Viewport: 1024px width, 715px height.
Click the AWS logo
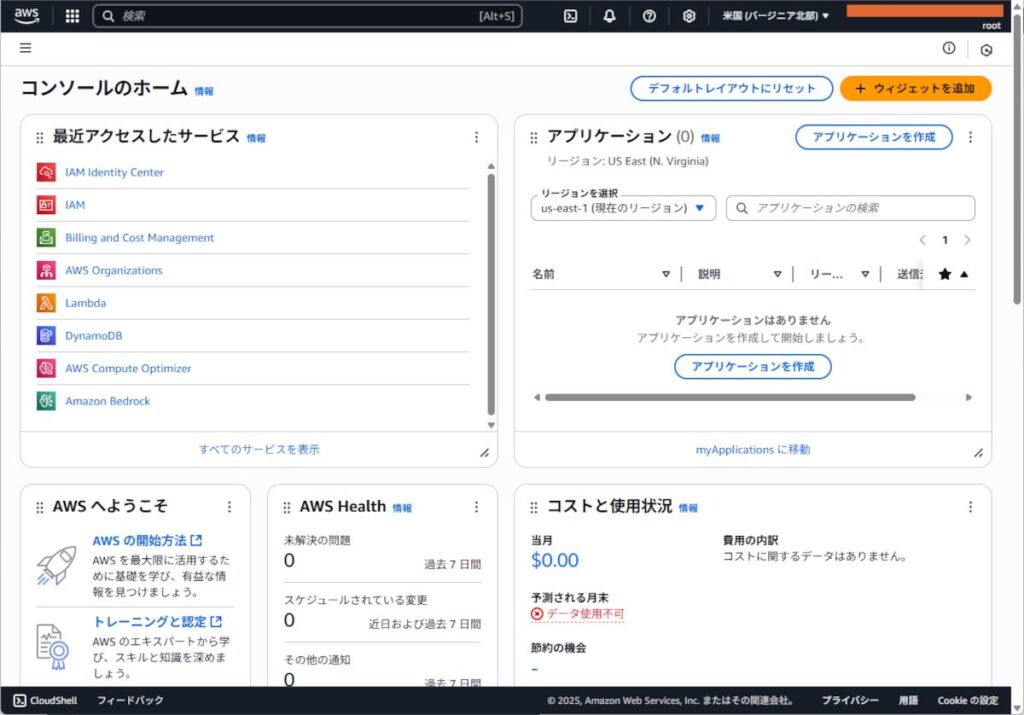click(27, 16)
